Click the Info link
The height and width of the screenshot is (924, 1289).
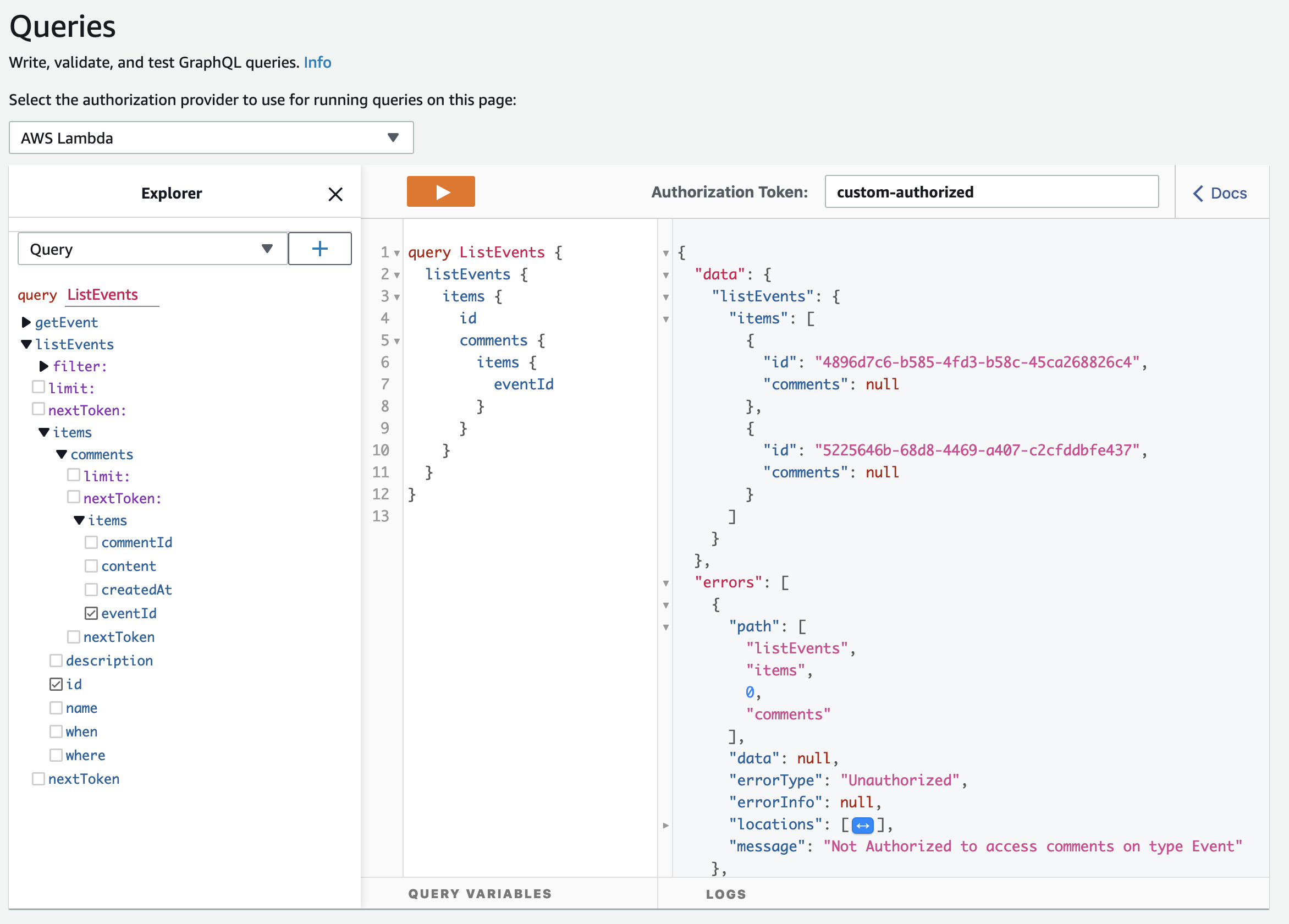click(317, 62)
